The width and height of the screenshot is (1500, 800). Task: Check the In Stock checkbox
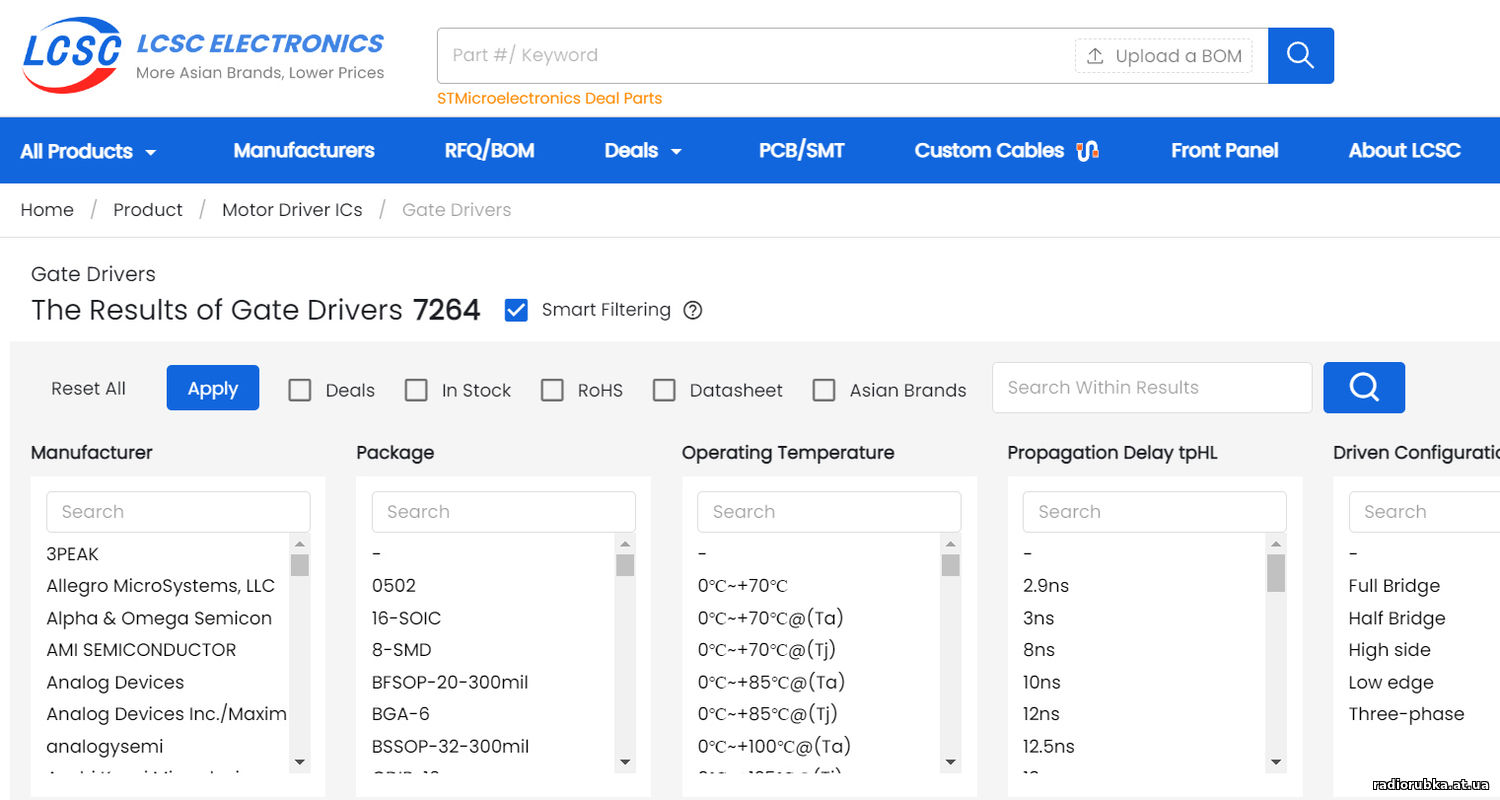coord(416,390)
